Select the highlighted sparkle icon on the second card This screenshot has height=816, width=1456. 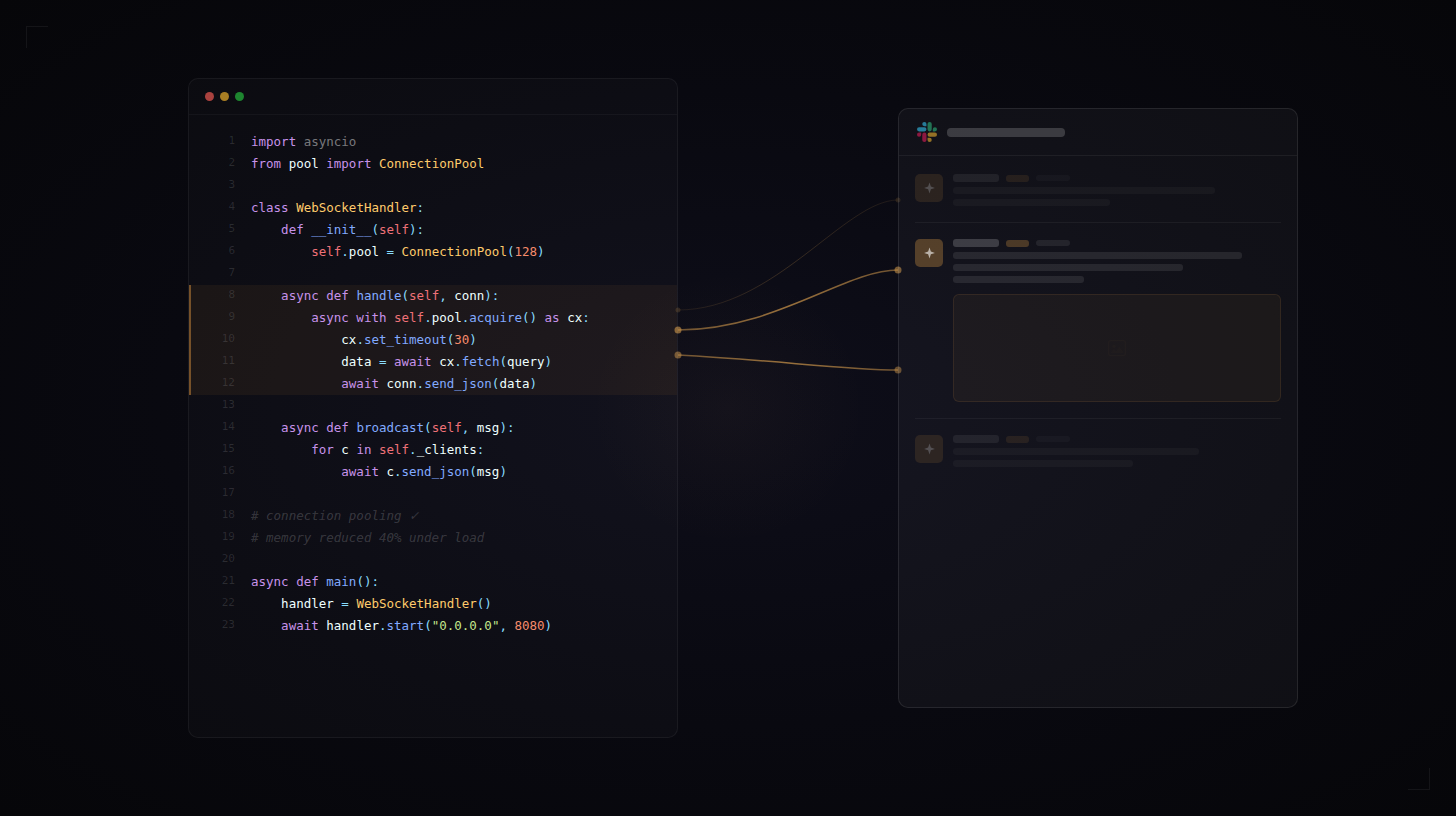tap(928, 253)
